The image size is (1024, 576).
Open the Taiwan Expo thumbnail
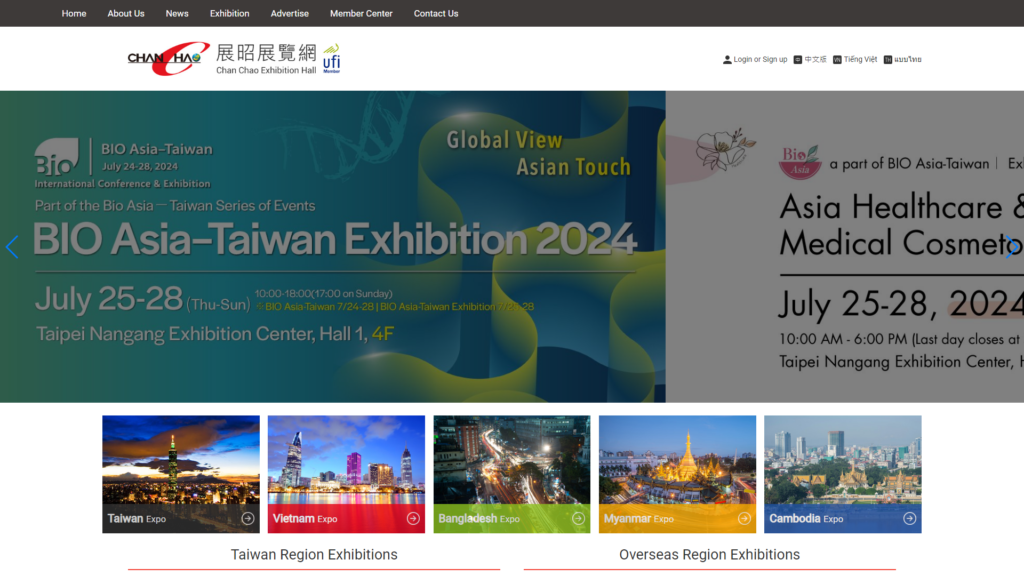click(181, 474)
